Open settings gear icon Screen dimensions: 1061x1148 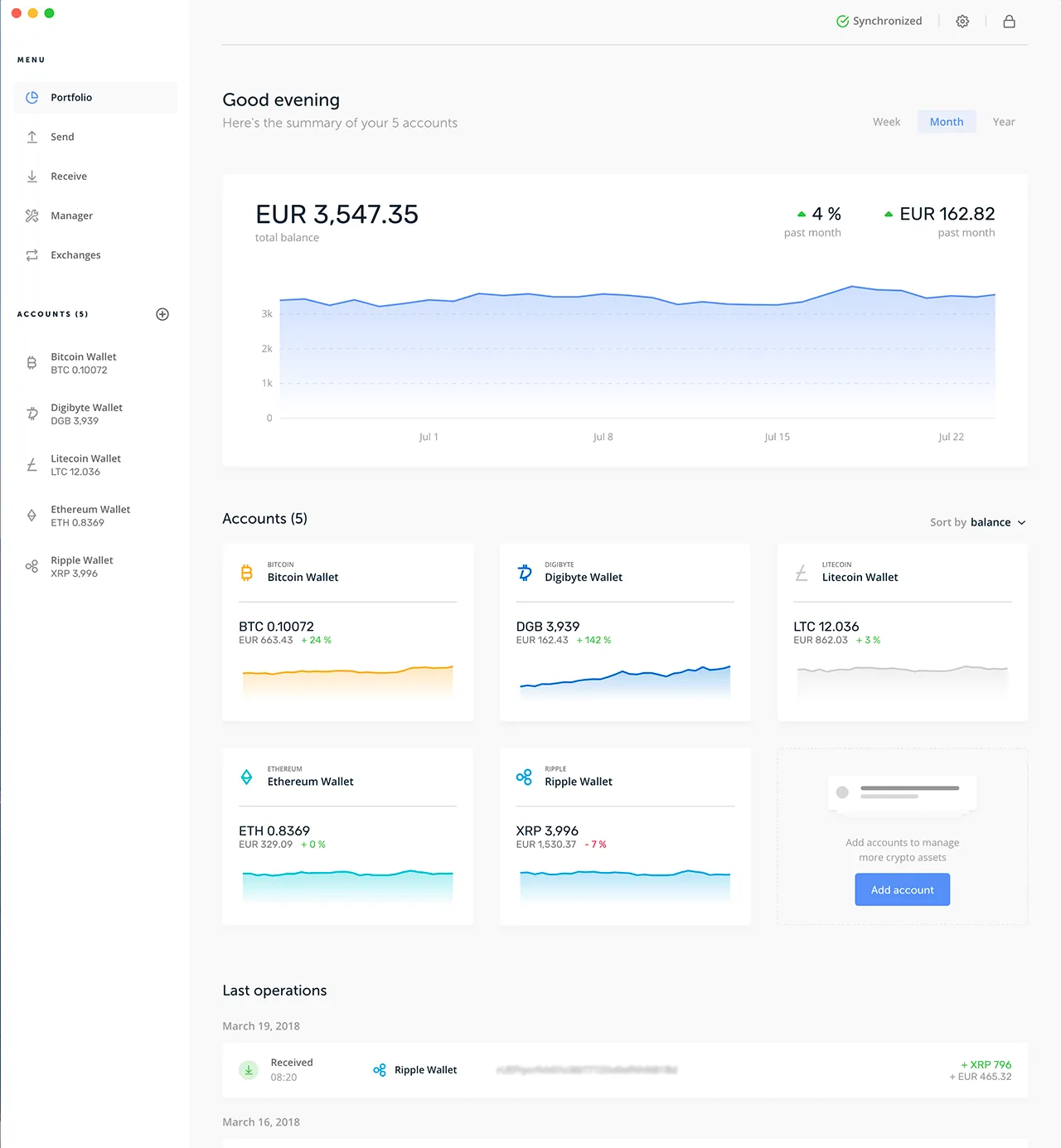tap(962, 22)
